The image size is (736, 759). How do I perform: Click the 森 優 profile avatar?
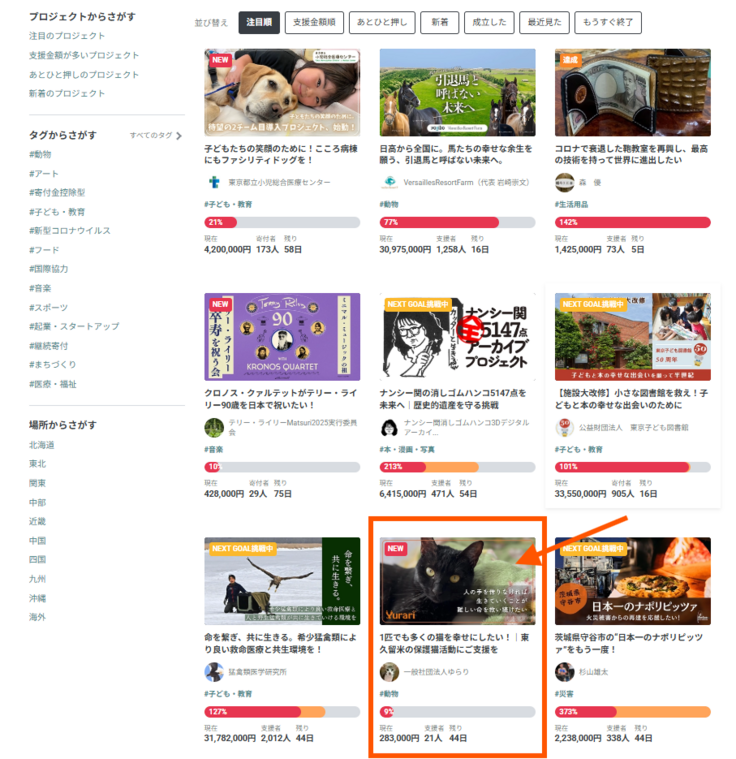tap(564, 183)
